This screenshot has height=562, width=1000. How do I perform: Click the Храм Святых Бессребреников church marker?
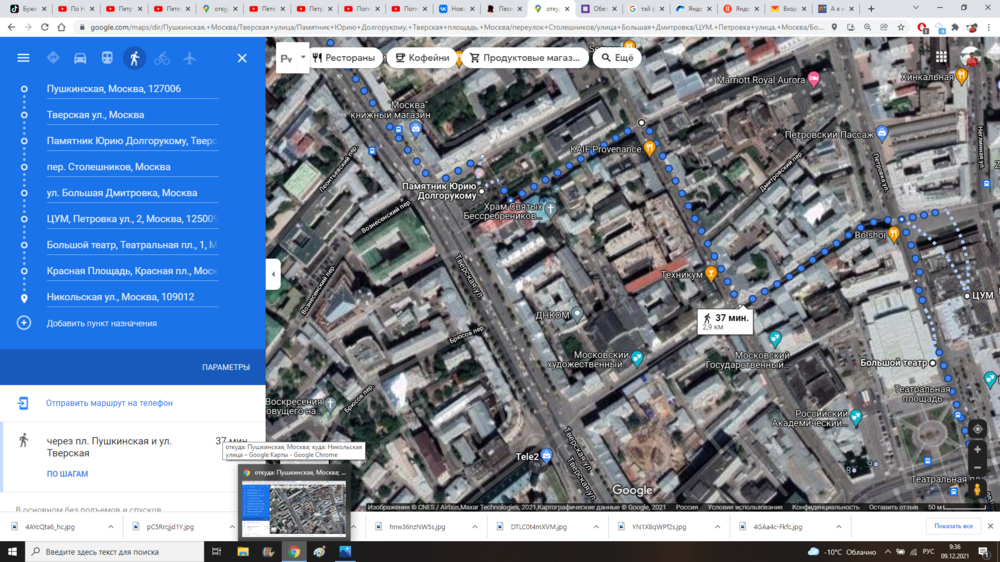click(550, 208)
